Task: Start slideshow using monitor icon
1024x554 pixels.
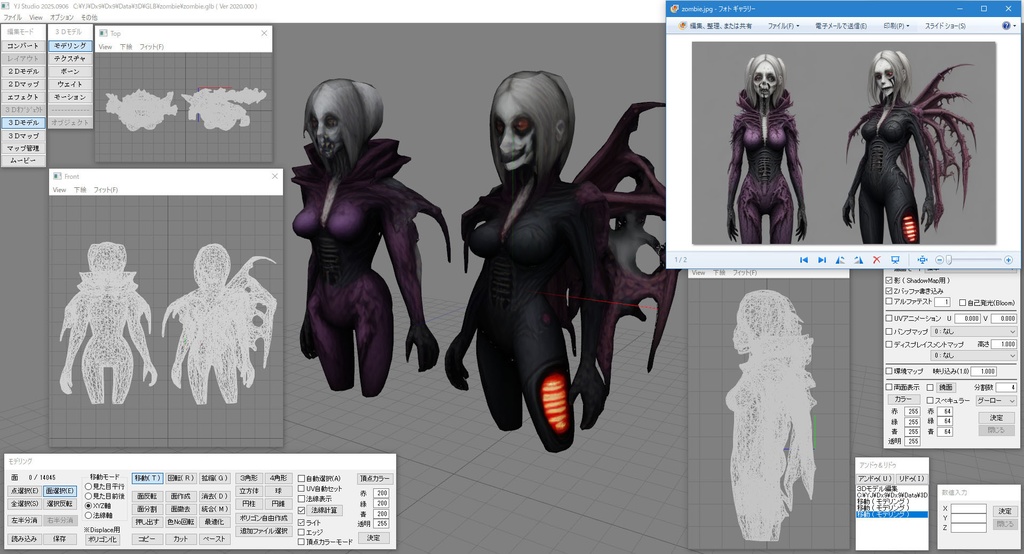Action: pos(895,260)
